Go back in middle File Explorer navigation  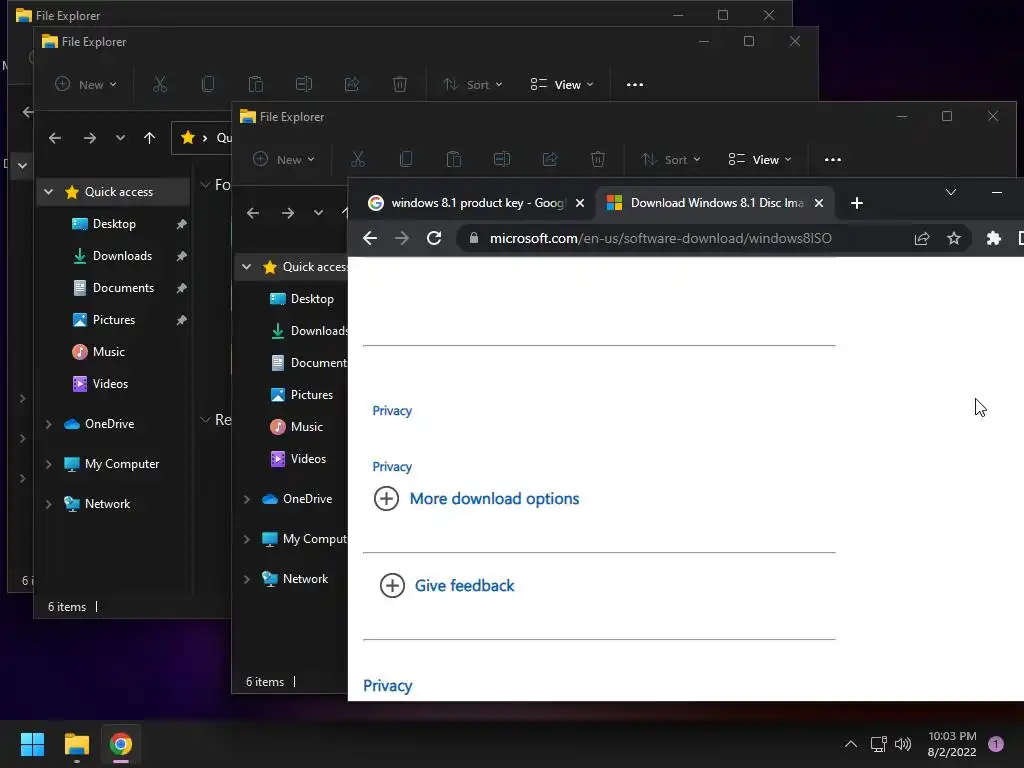(x=55, y=138)
